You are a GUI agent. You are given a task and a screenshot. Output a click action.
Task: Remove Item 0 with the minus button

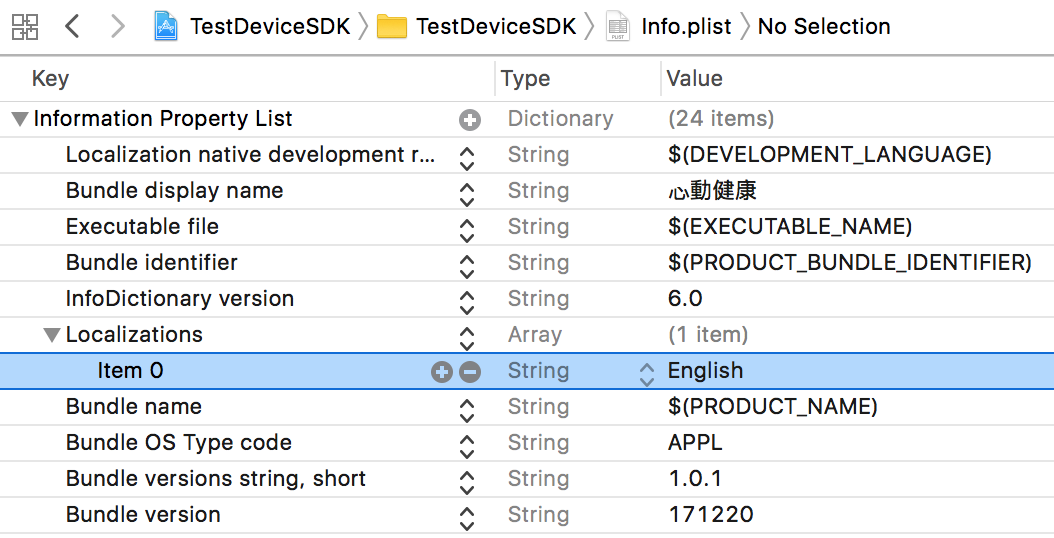click(470, 372)
